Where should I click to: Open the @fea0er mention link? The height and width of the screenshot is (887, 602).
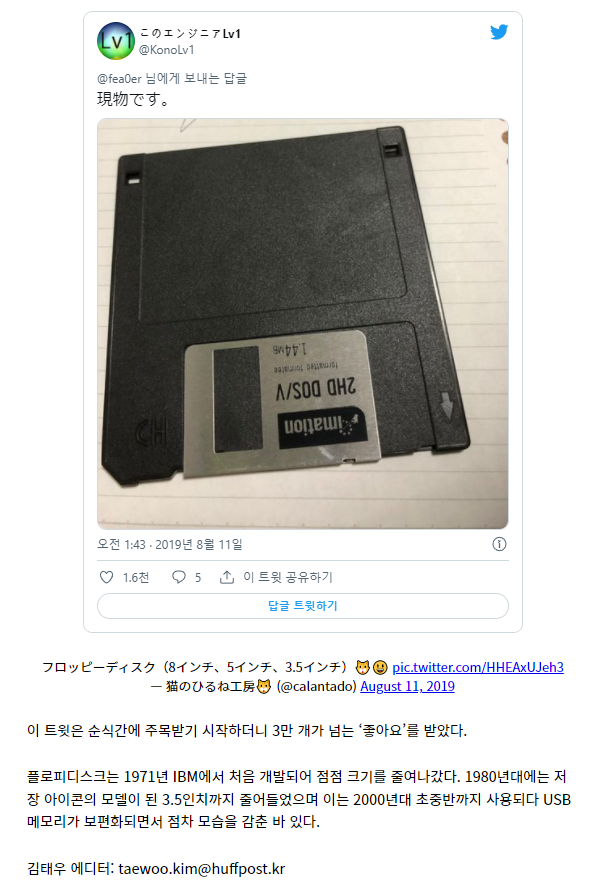click(119, 79)
